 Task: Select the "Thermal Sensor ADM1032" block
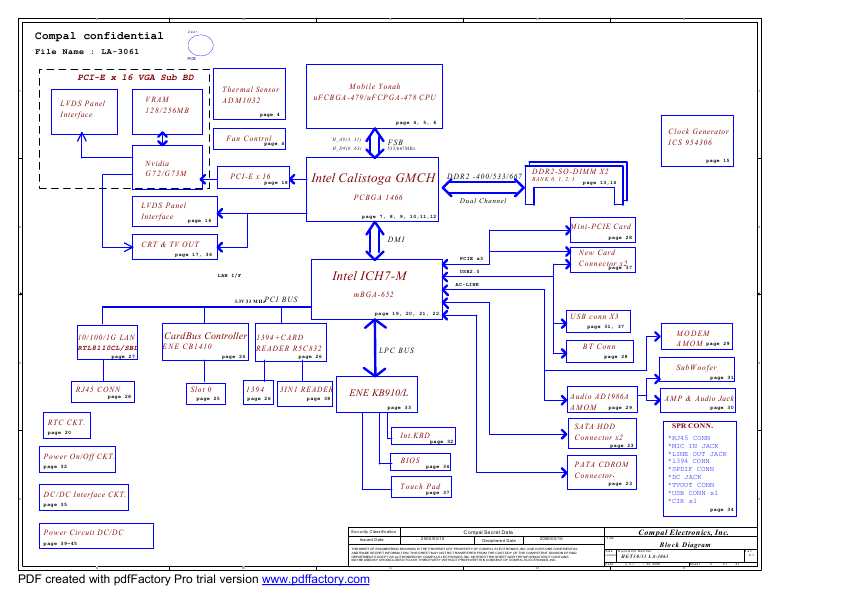249,94
